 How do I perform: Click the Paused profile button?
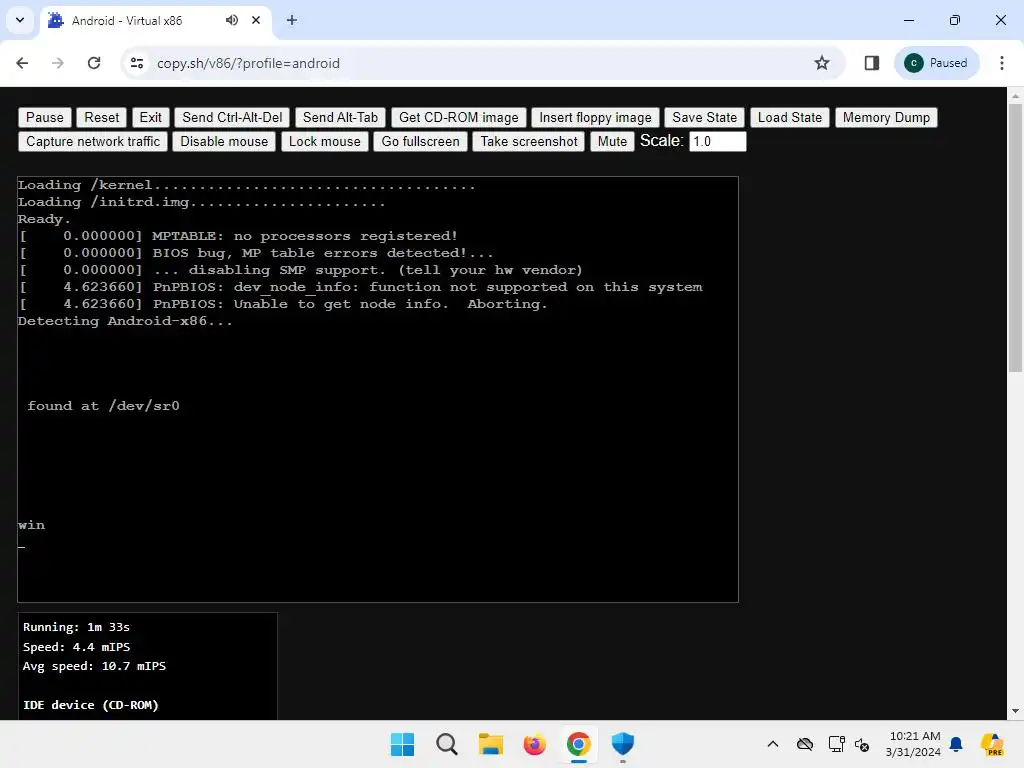pyautogui.click(x=936, y=63)
